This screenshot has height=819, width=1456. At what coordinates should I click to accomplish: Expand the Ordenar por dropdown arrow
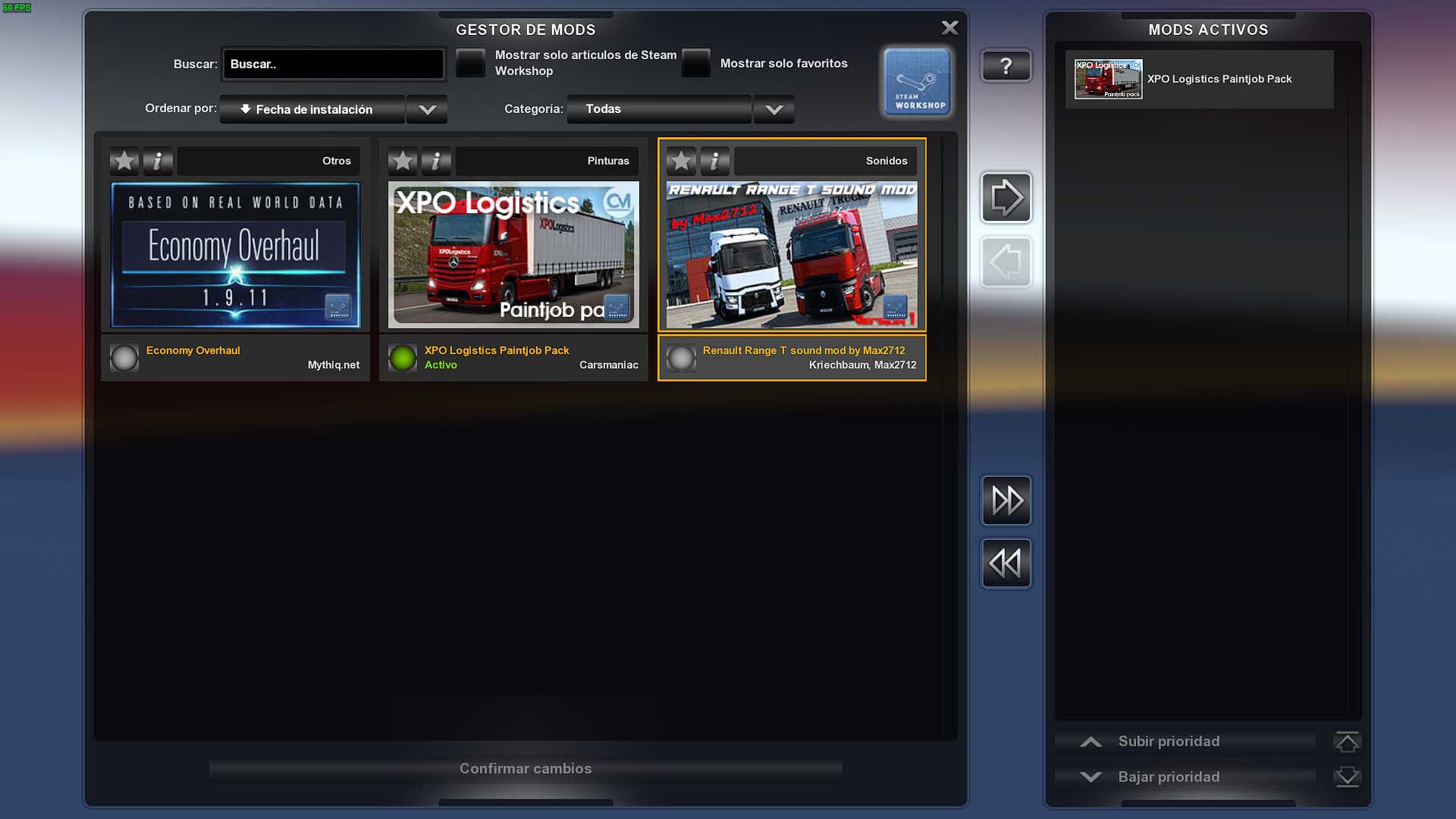[427, 109]
